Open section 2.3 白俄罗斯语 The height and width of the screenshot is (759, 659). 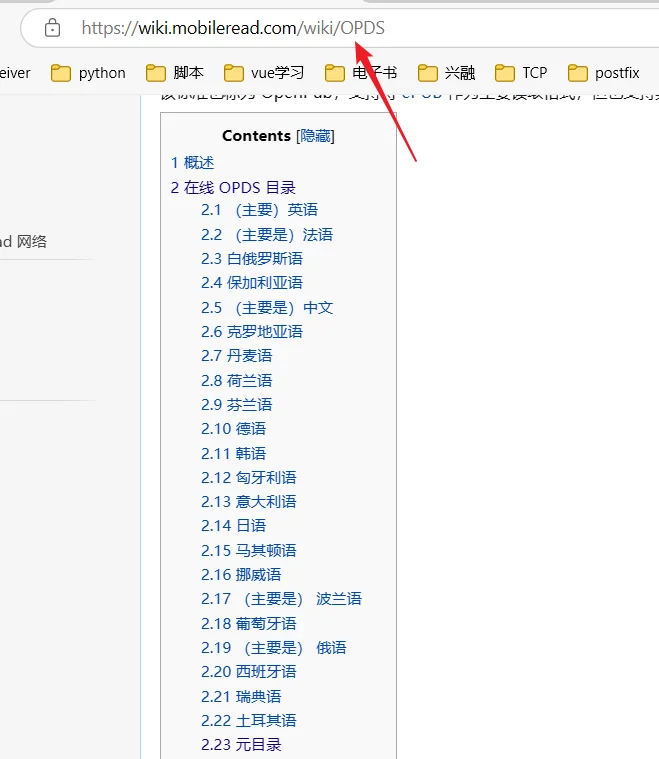252,259
